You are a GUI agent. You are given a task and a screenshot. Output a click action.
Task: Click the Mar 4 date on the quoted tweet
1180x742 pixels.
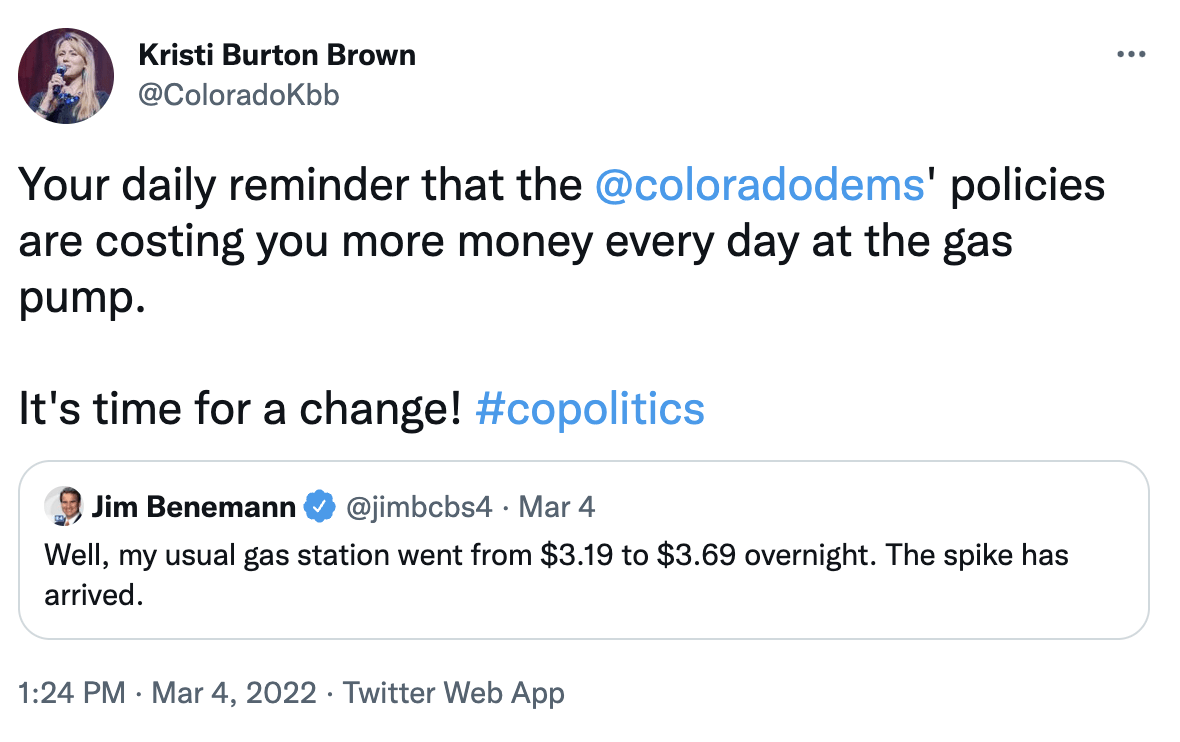(556, 507)
